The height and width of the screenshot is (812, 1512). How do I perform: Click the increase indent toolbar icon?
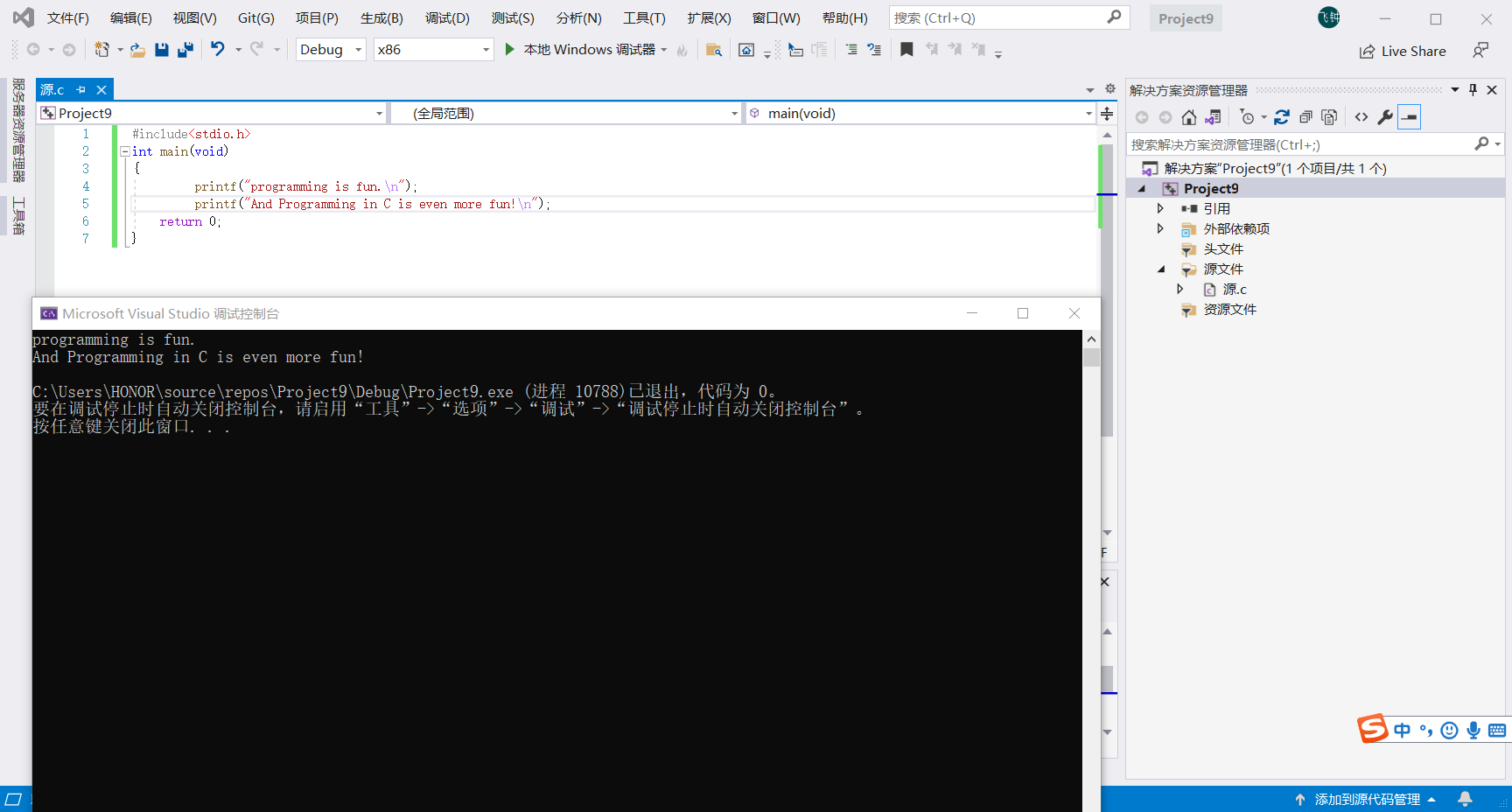(874, 50)
